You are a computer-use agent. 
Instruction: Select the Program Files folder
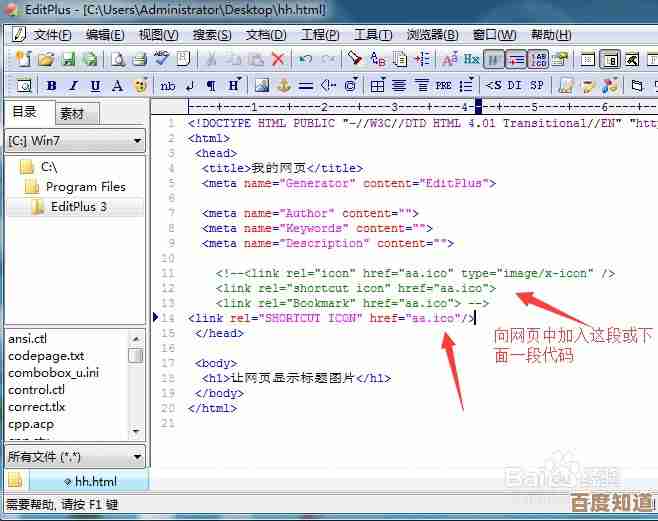(x=85, y=186)
